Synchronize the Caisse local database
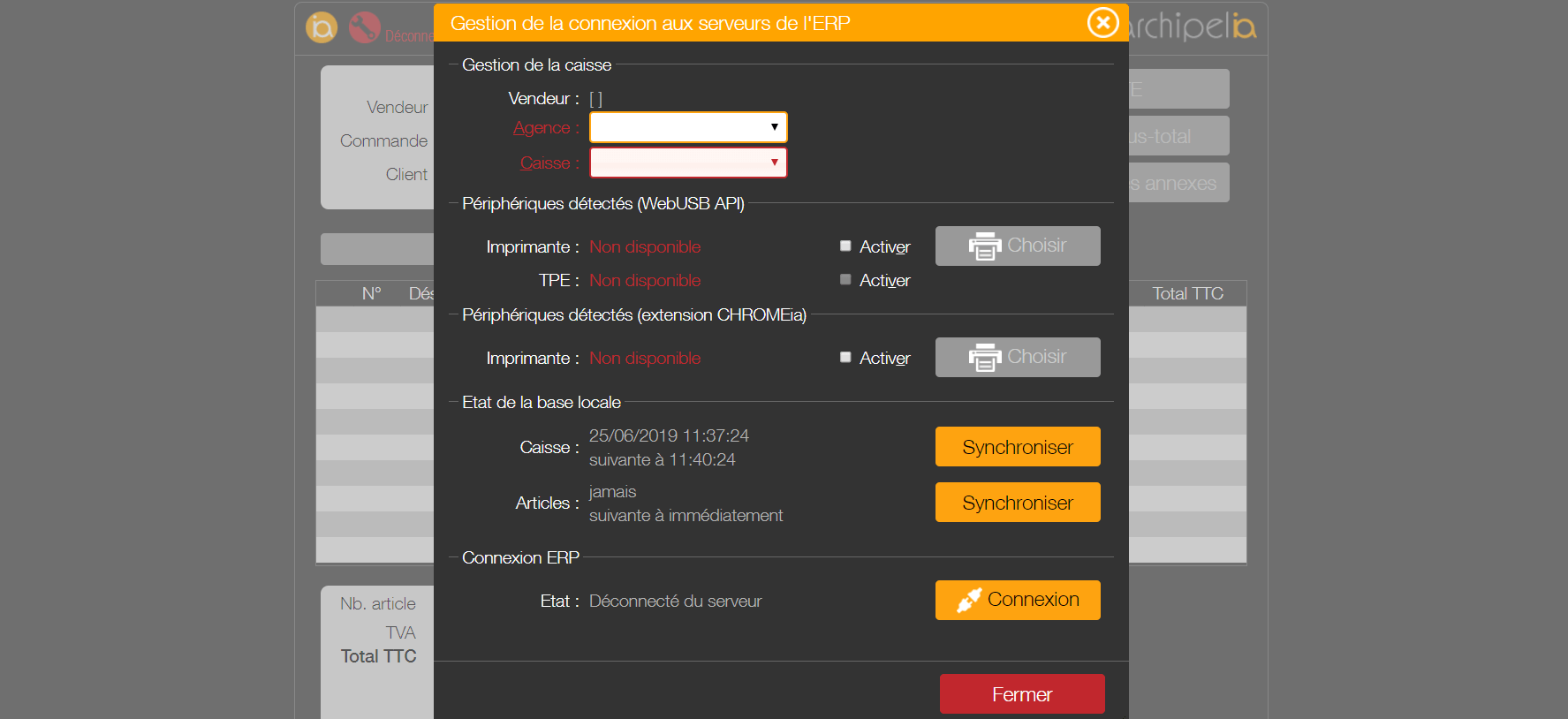Screen dimensions: 1568x719 1018,447
